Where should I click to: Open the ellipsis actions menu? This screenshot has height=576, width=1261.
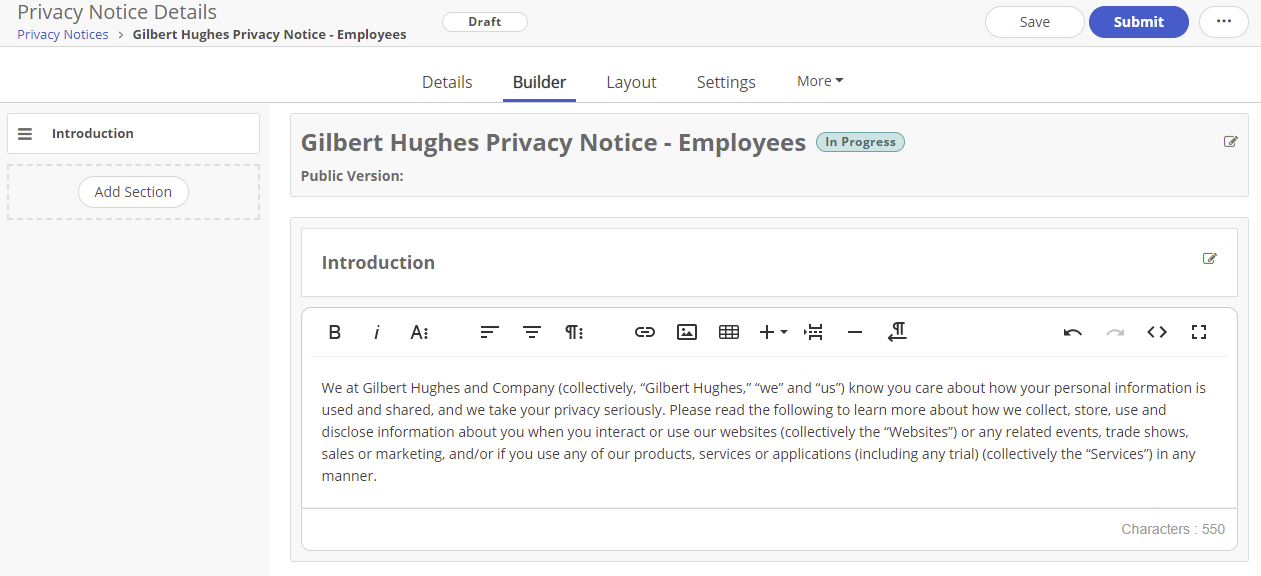click(x=1224, y=21)
